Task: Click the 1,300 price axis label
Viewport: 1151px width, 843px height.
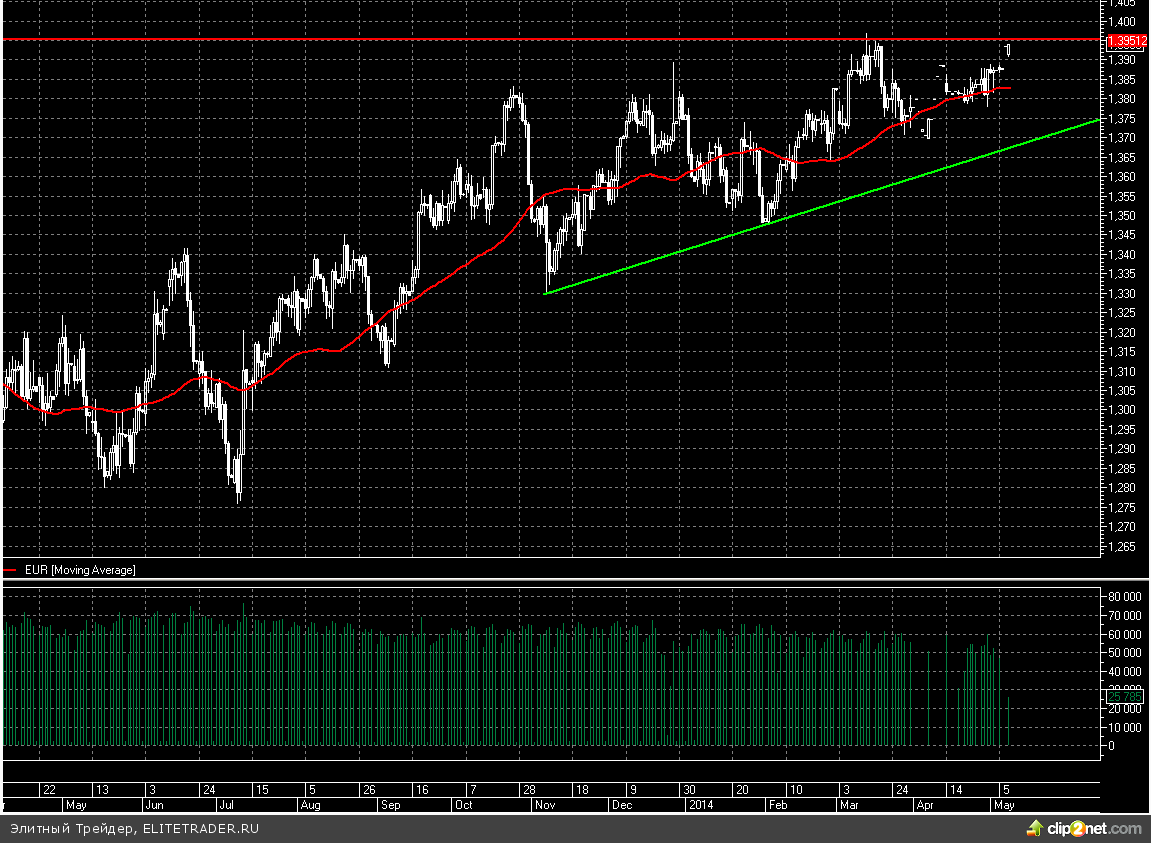Action: 1120,410
